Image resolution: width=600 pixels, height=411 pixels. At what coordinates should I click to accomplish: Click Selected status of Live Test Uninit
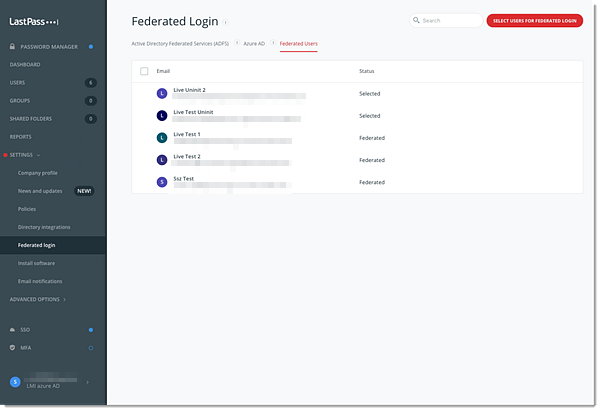tap(370, 116)
